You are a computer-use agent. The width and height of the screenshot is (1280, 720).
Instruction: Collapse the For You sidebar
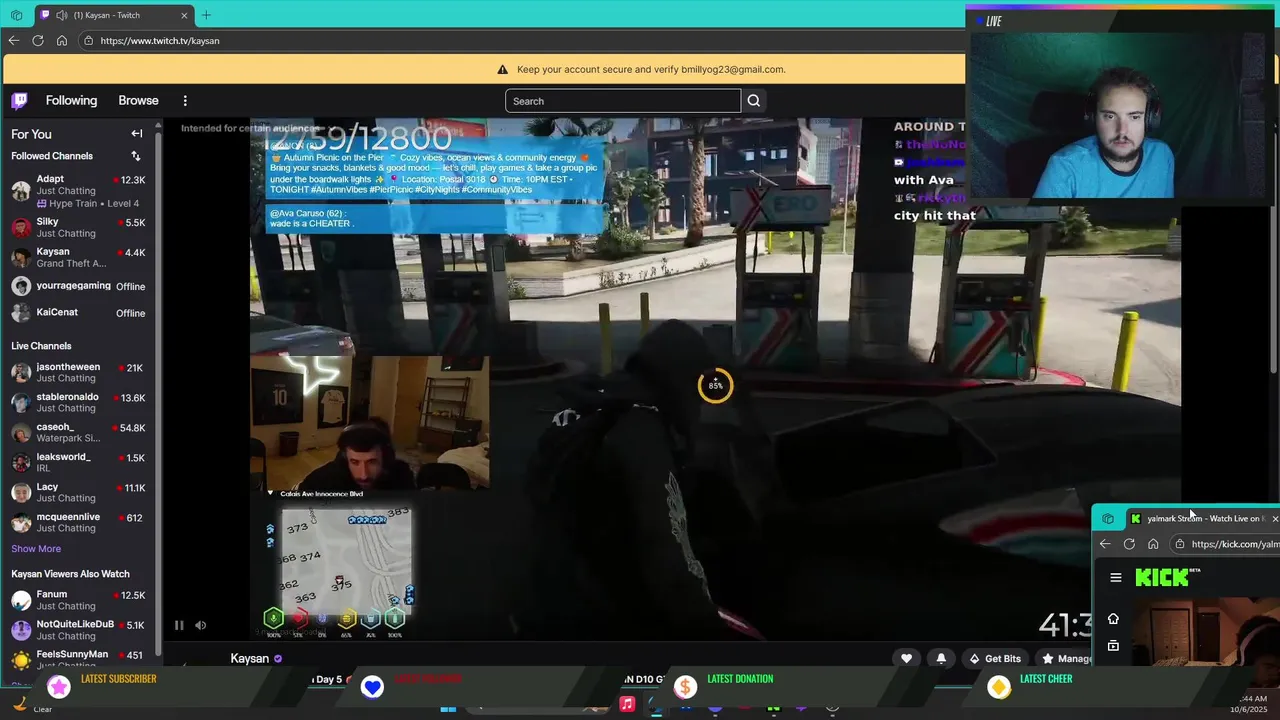(137, 133)
